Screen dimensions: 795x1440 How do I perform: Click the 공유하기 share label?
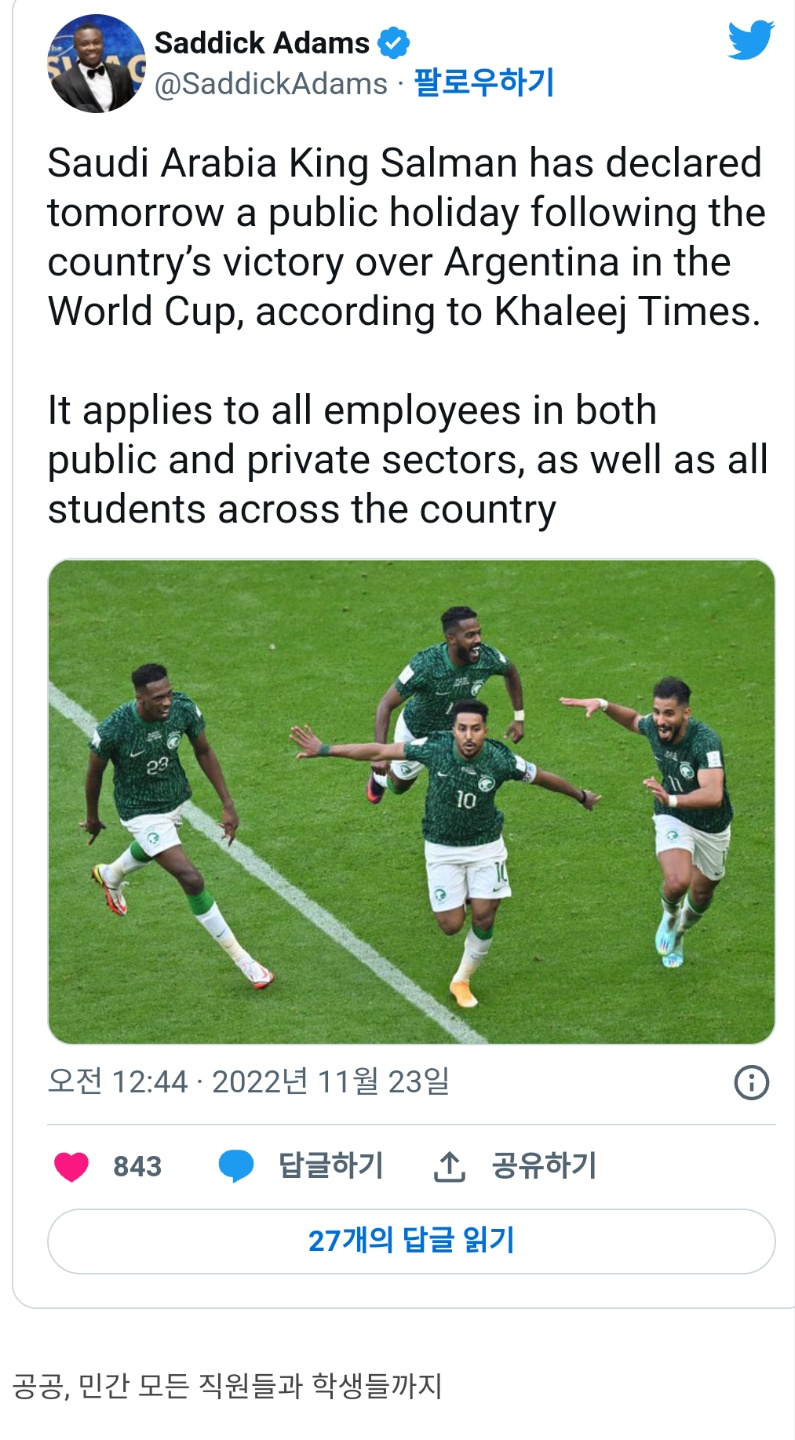(543, 1165)
